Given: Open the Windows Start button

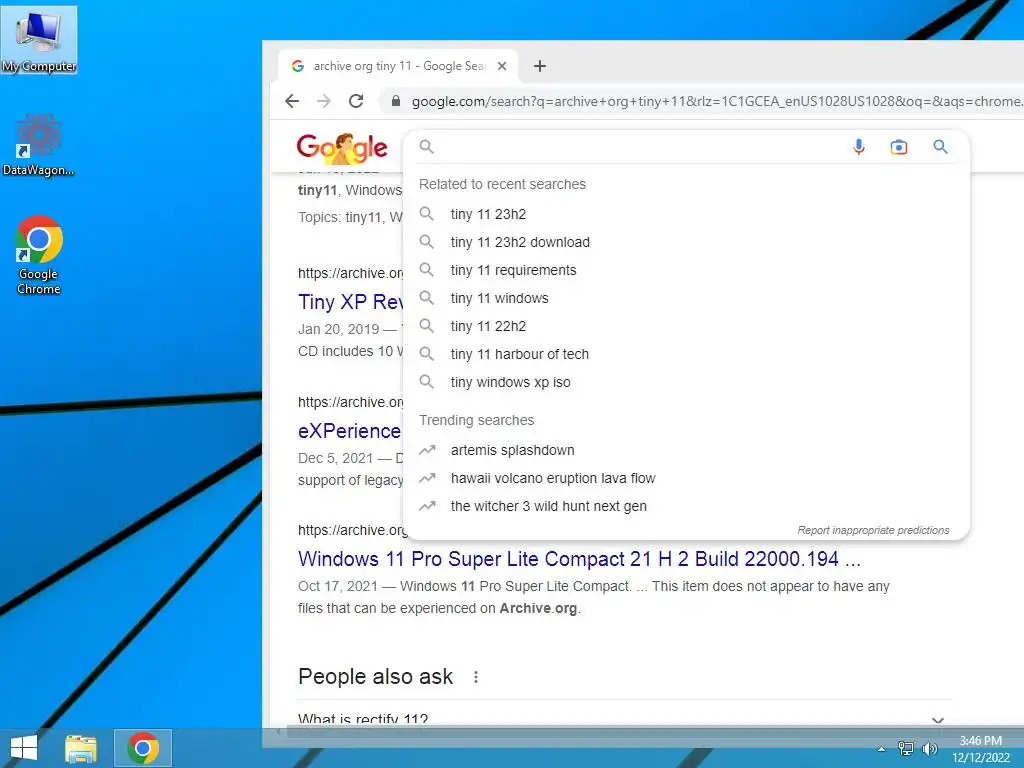Looking at the screenshot, I should click(24, 748).
